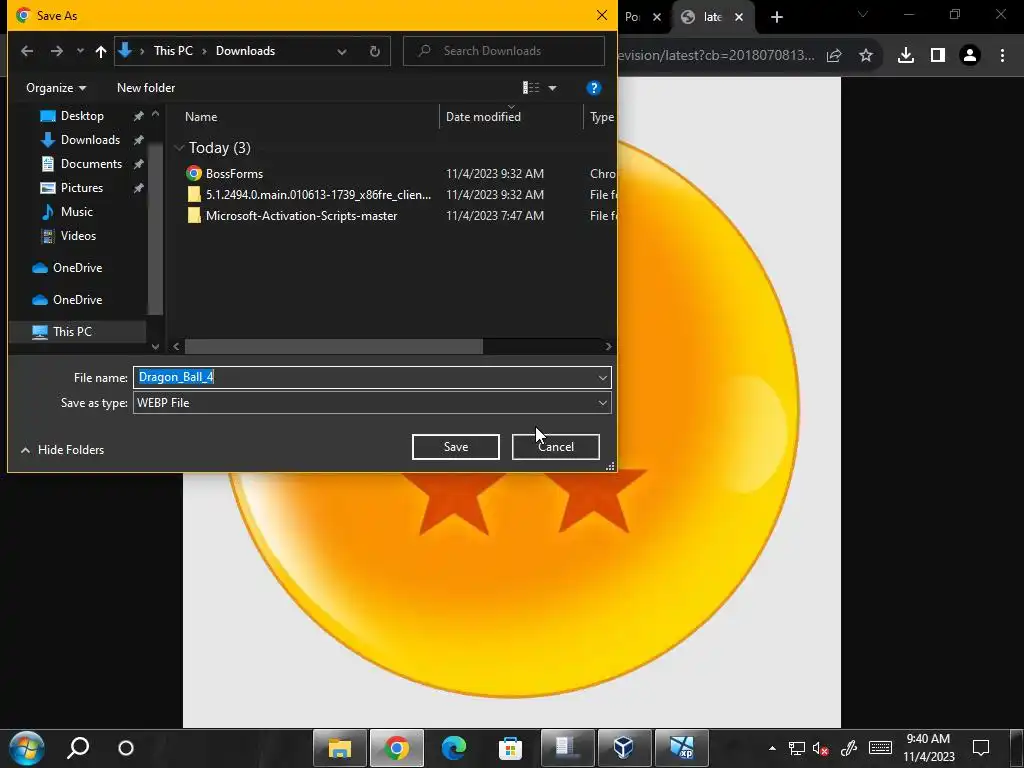Click the File name text field

[x=364, y=377]
